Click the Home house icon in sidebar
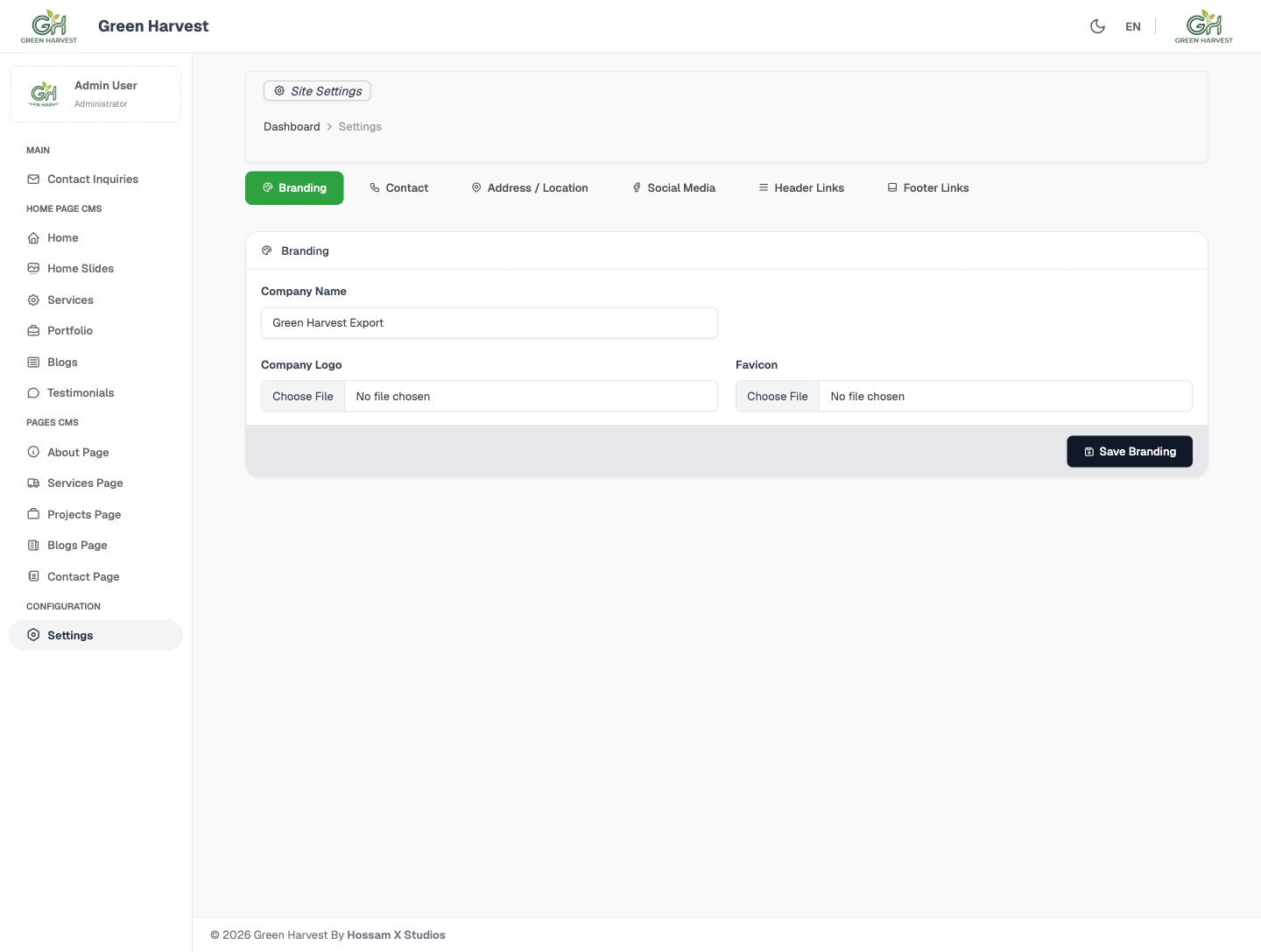 [33, 237]
